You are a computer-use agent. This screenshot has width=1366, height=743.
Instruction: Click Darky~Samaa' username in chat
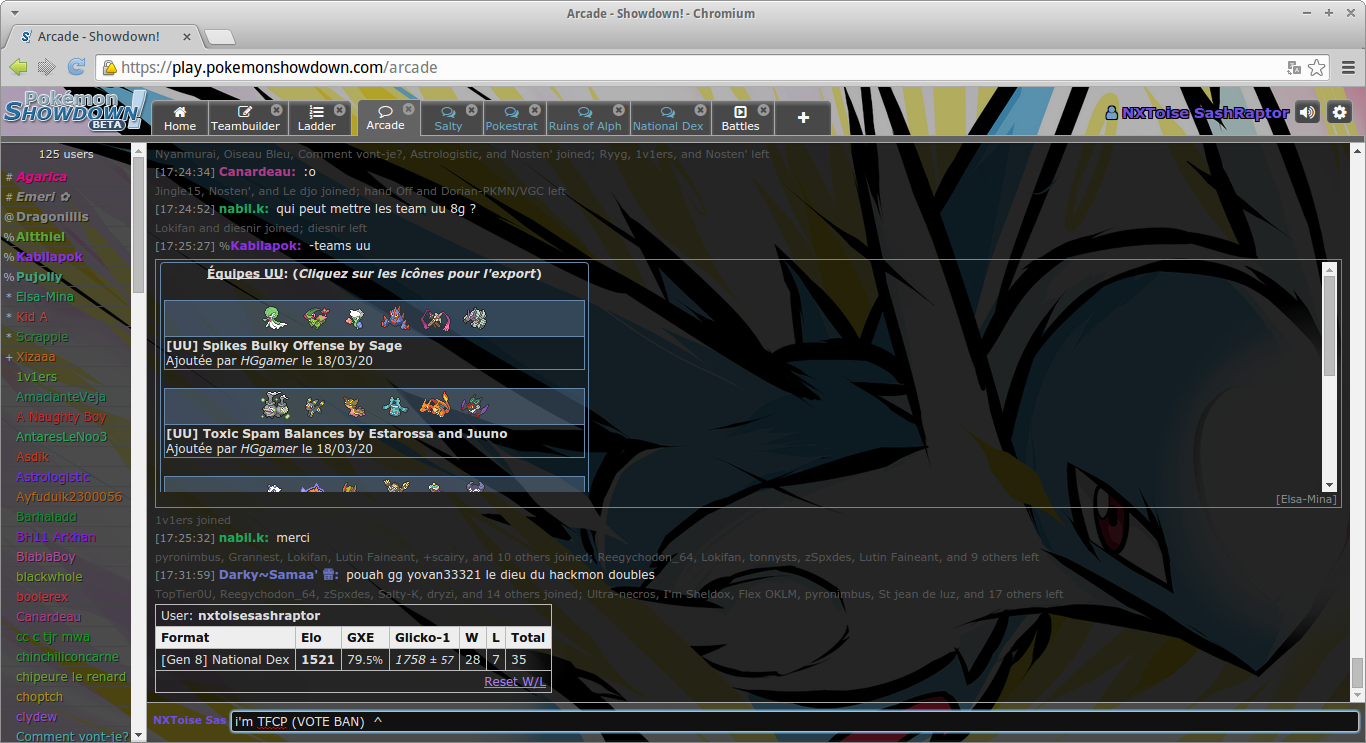[x=279, y=575]
